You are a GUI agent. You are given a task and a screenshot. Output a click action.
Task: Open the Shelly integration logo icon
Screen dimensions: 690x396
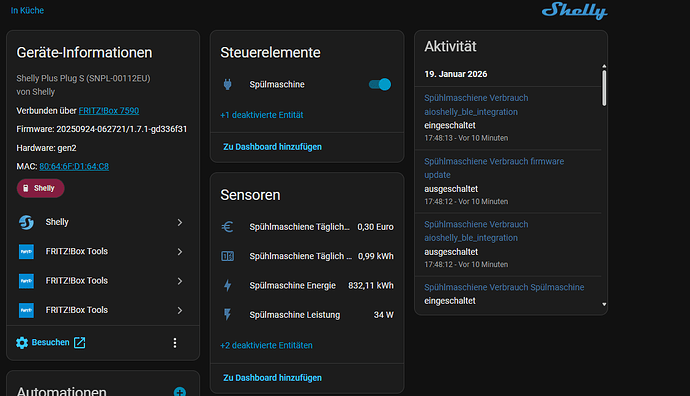(x=26, y=222)
